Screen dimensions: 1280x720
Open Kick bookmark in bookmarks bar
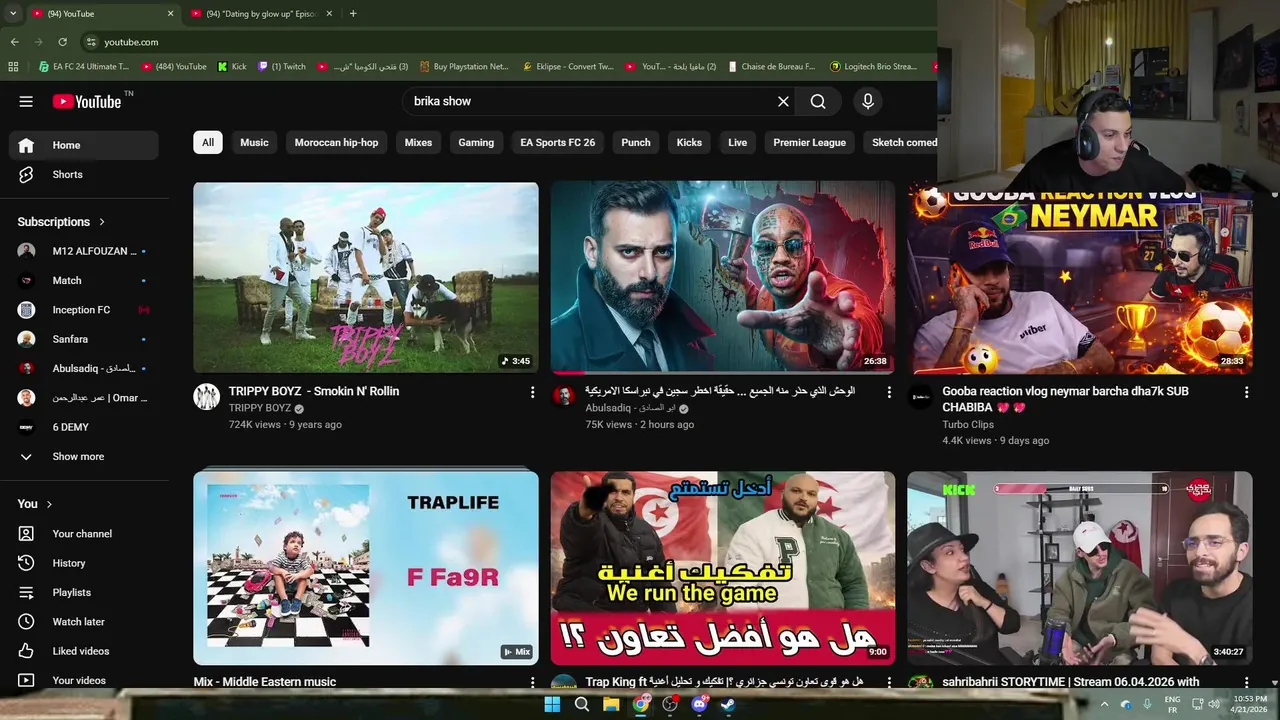232,67
